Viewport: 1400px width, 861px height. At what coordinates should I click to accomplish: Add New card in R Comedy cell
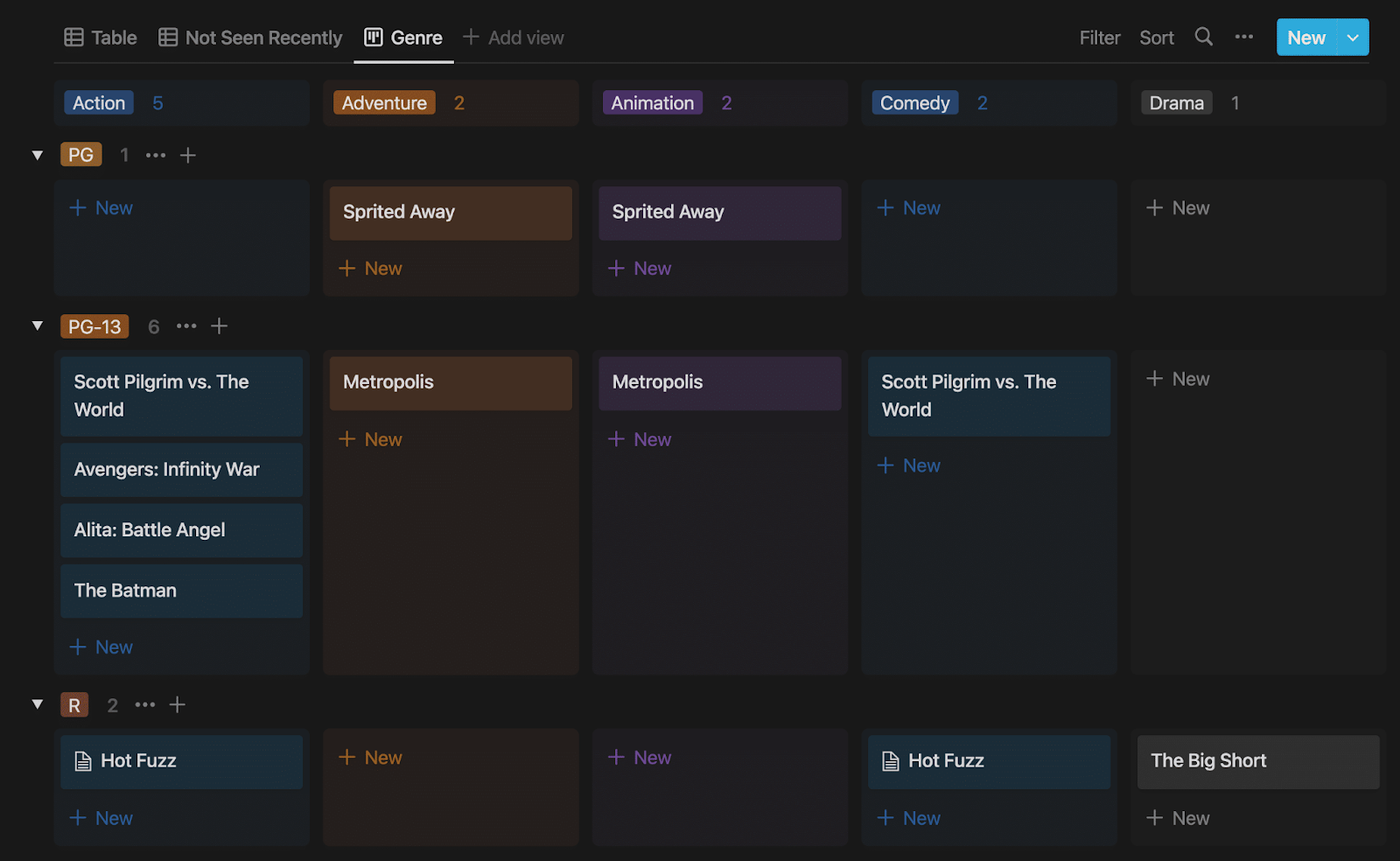(909, 818)
